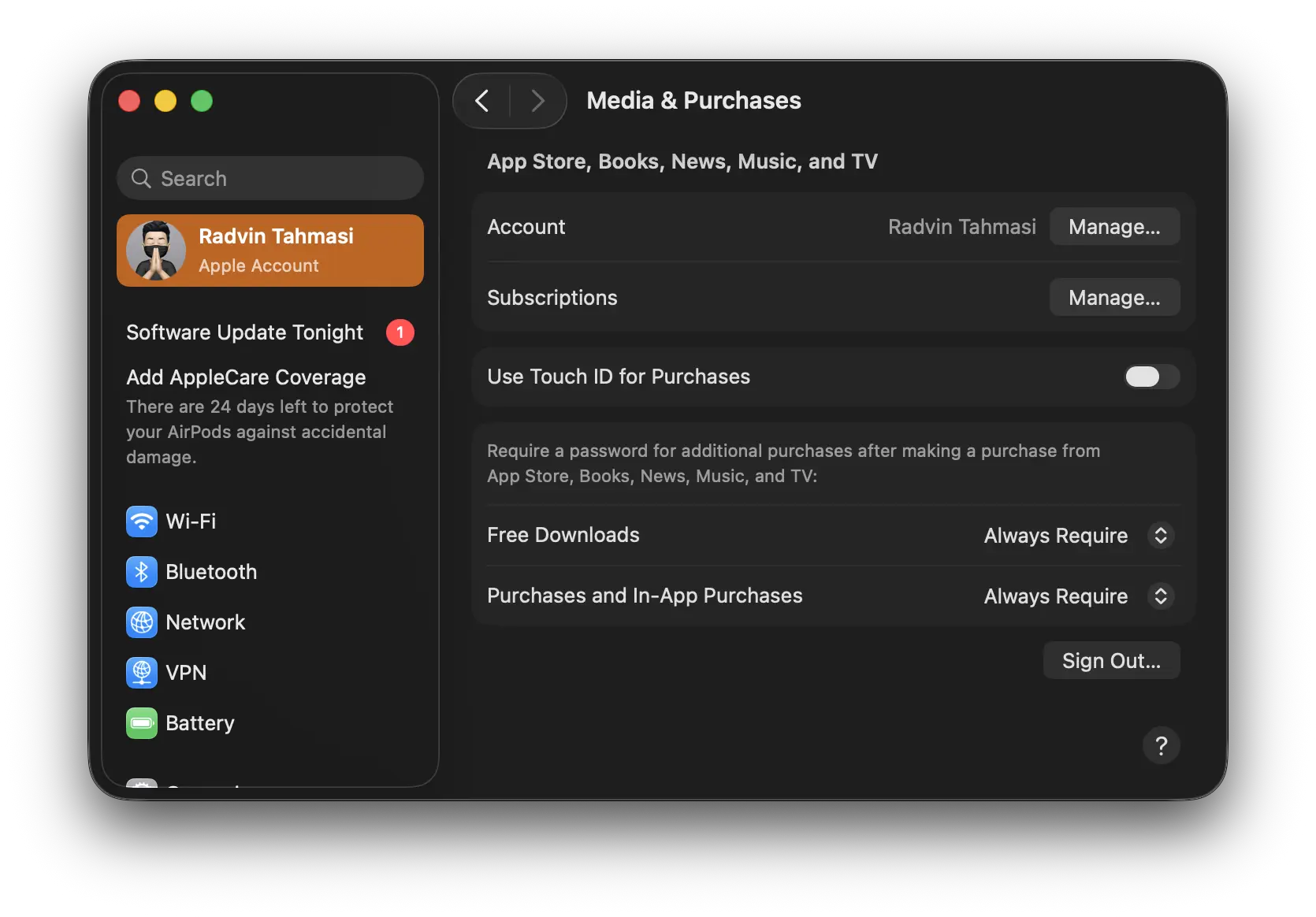
Task: Click the back navigation chevron
Action: (x=482, y=101)
